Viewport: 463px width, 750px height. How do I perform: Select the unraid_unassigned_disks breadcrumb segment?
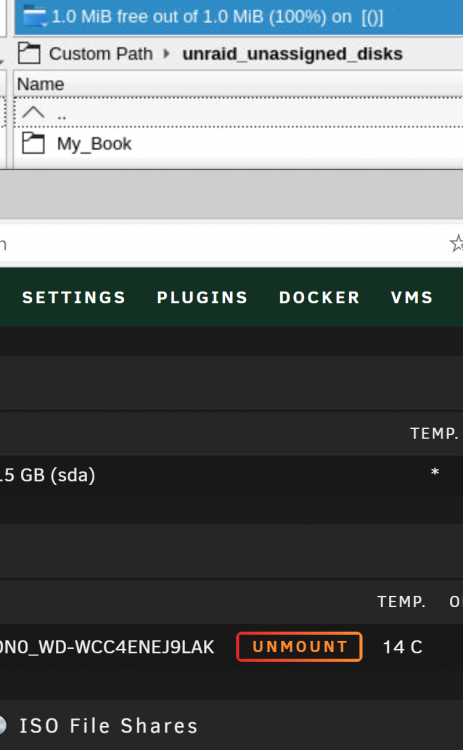point(292,54)
